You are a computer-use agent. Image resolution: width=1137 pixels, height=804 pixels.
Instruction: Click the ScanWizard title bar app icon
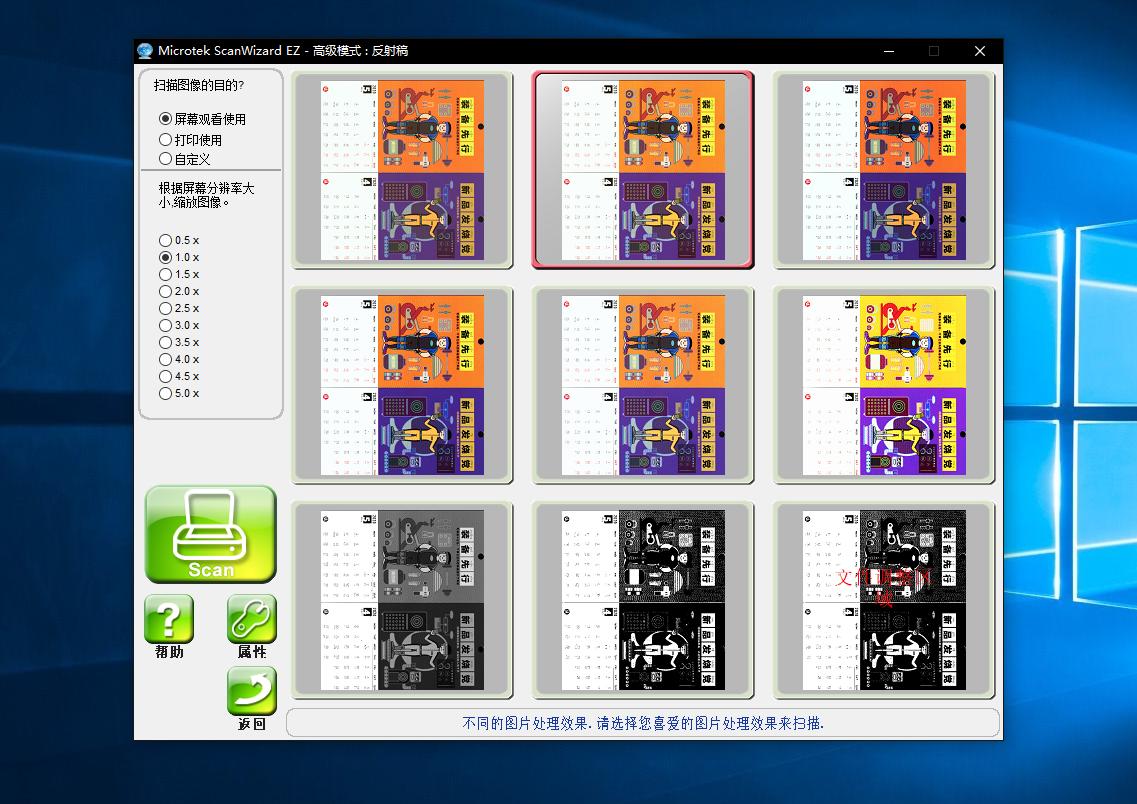click(145, 51)
